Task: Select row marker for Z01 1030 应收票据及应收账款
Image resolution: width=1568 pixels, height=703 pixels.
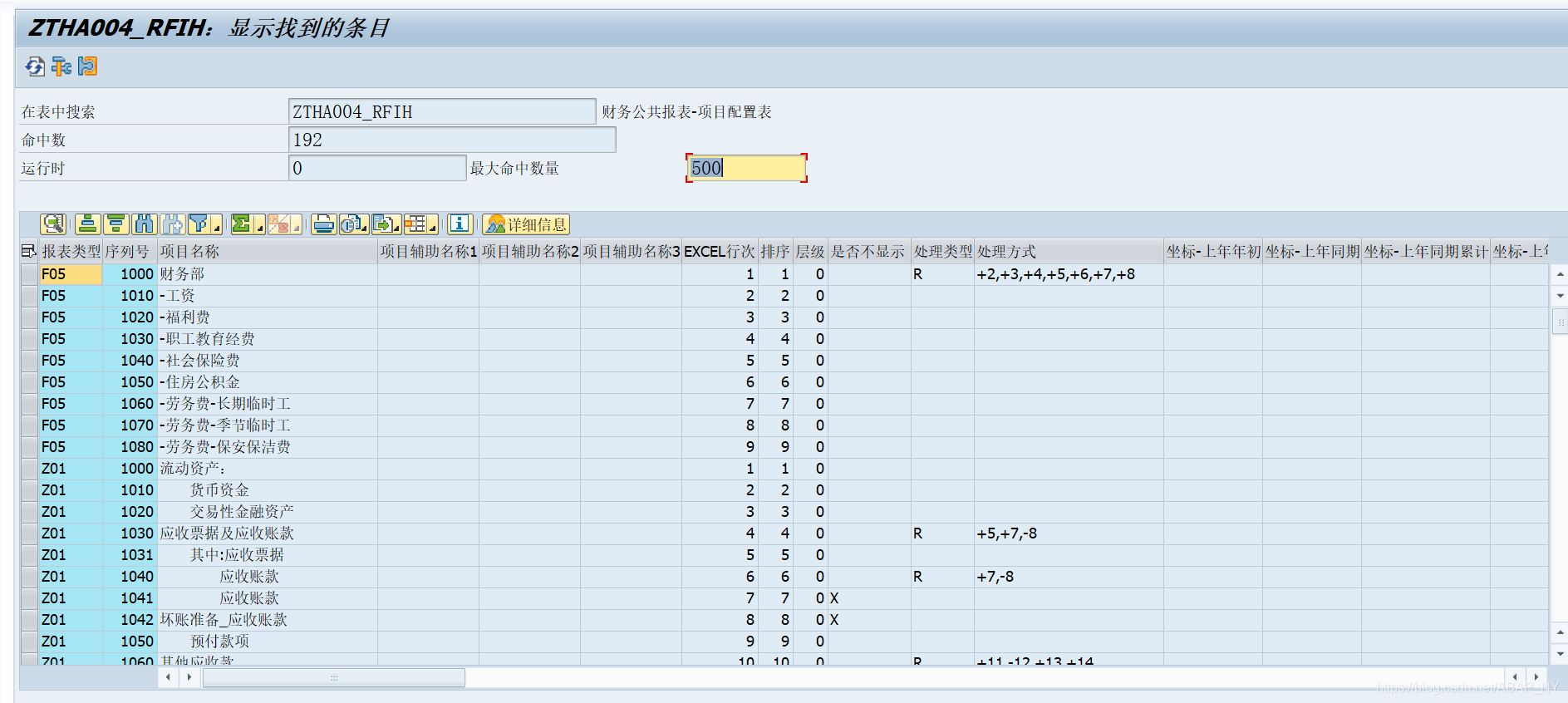Action: pyautogui.click(x=29, y=533)
